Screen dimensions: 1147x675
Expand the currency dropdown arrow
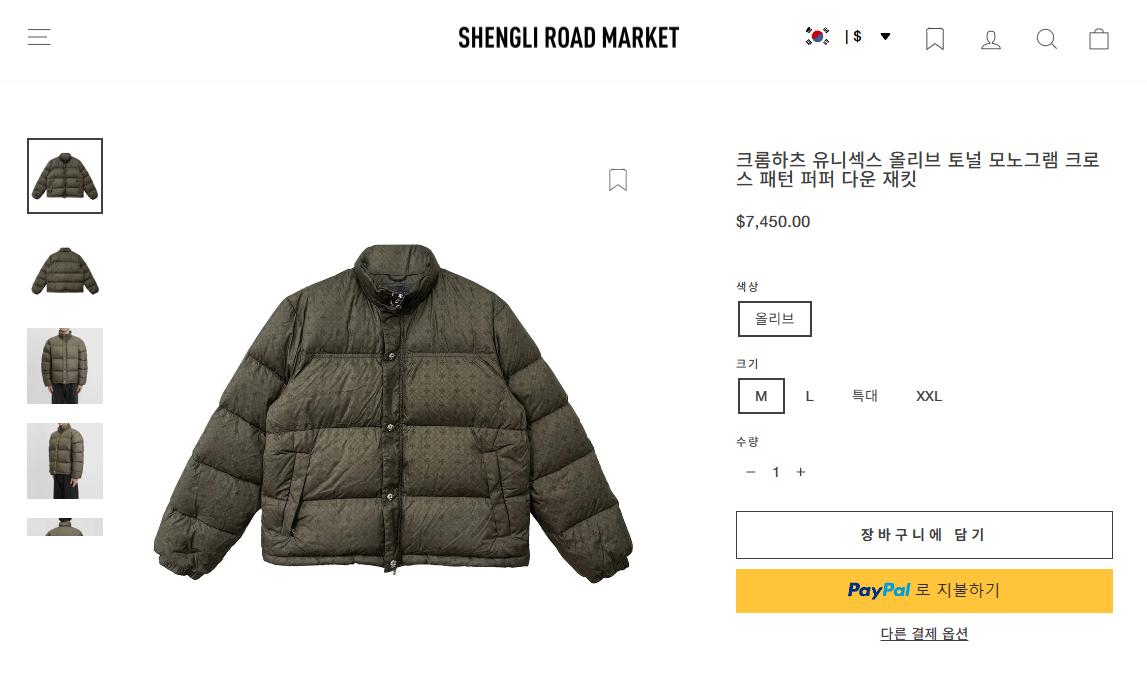tap(885, 37)
